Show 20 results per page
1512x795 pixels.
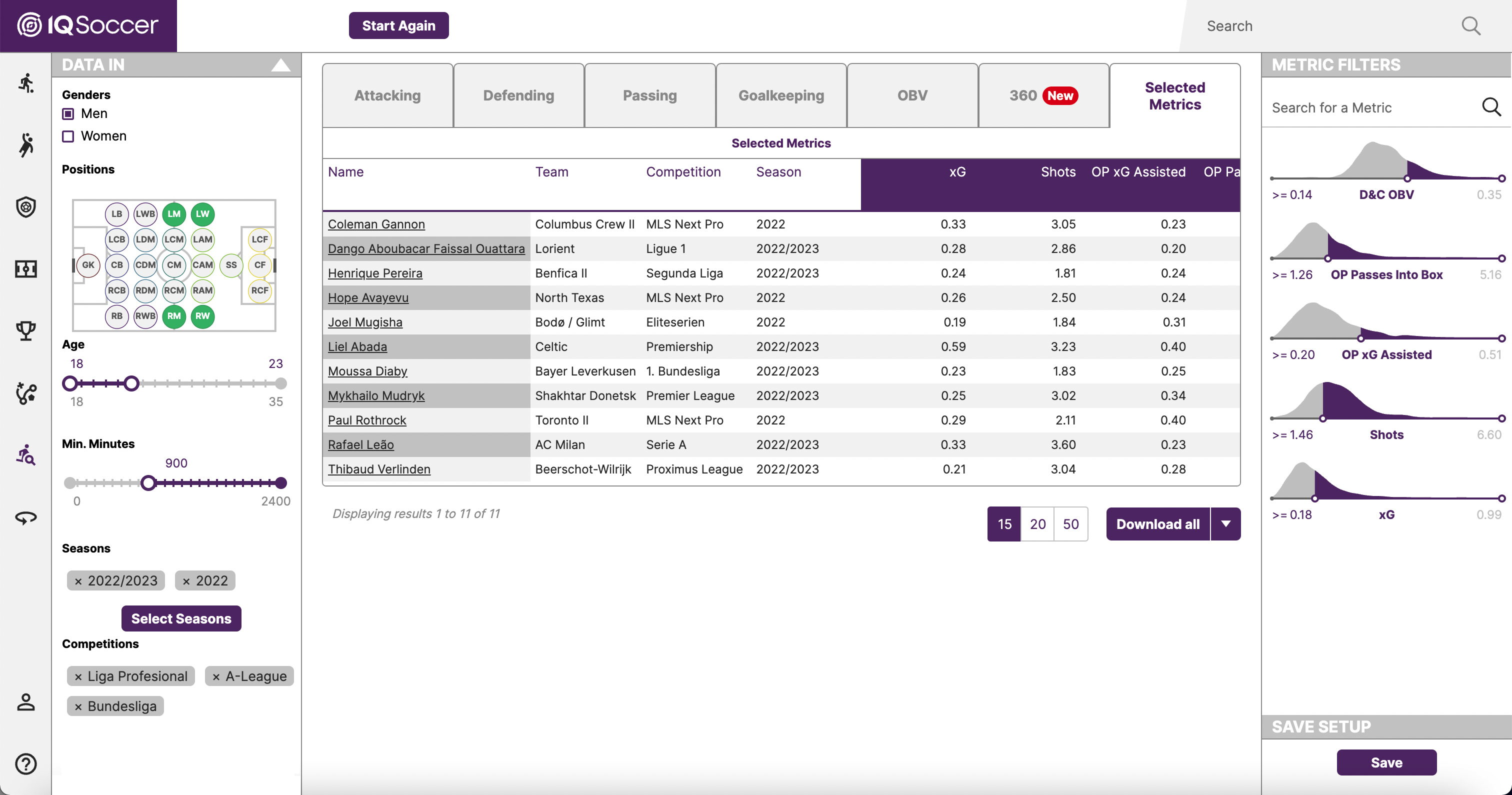pyautogui.click(x=1037, y=523)
